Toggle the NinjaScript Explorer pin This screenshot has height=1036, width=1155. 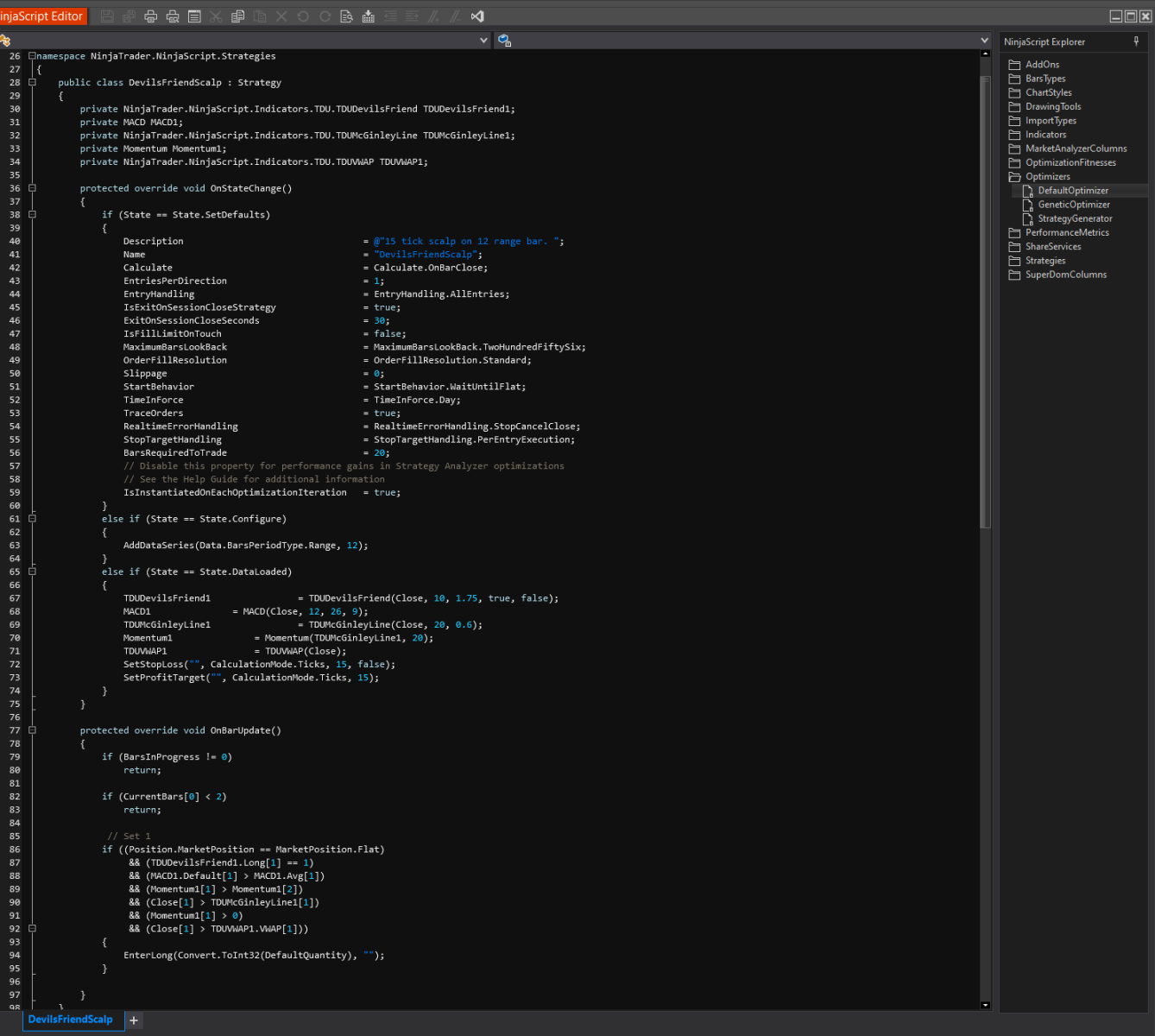click(1136, 41)
